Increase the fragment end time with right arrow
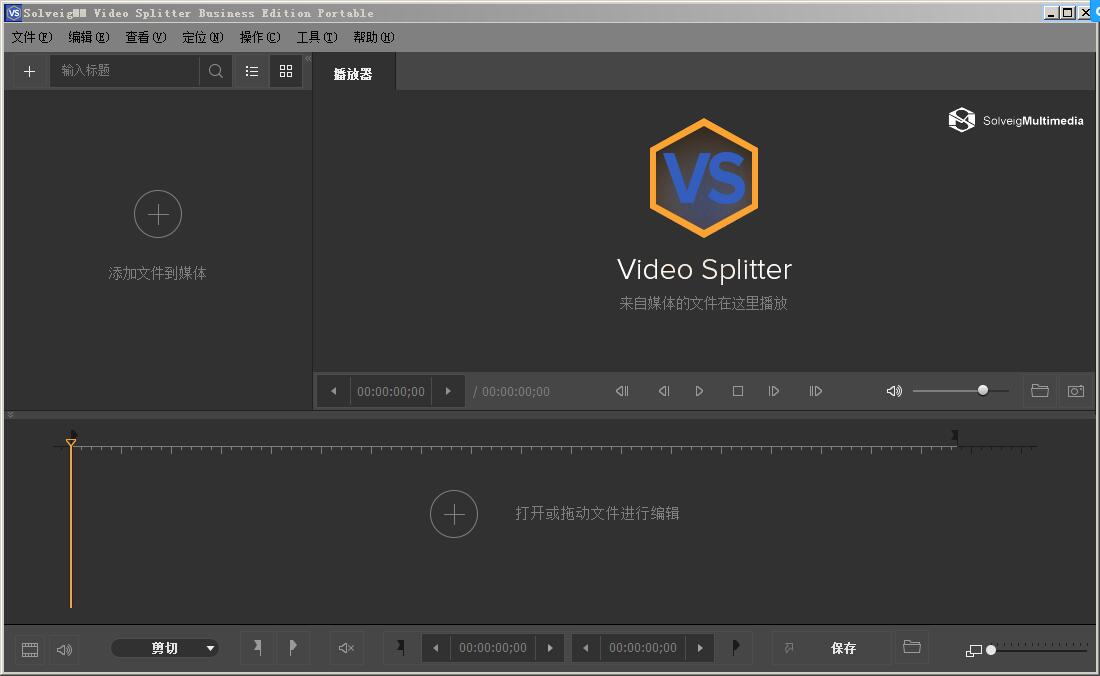The height and width of the screenshot is (676, 1100). coord(700,648)
